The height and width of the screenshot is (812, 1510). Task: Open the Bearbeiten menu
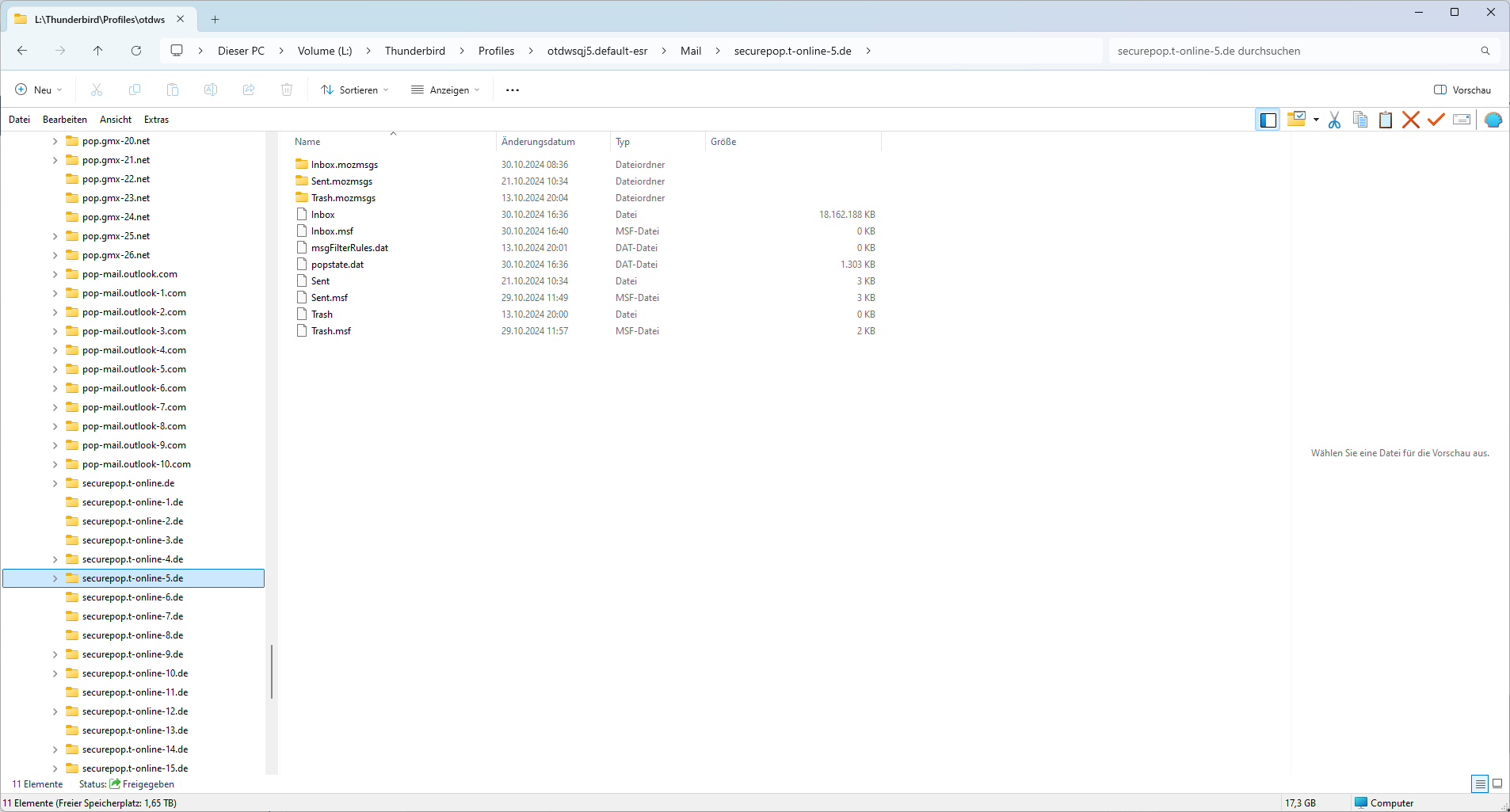tap(65, 120)
